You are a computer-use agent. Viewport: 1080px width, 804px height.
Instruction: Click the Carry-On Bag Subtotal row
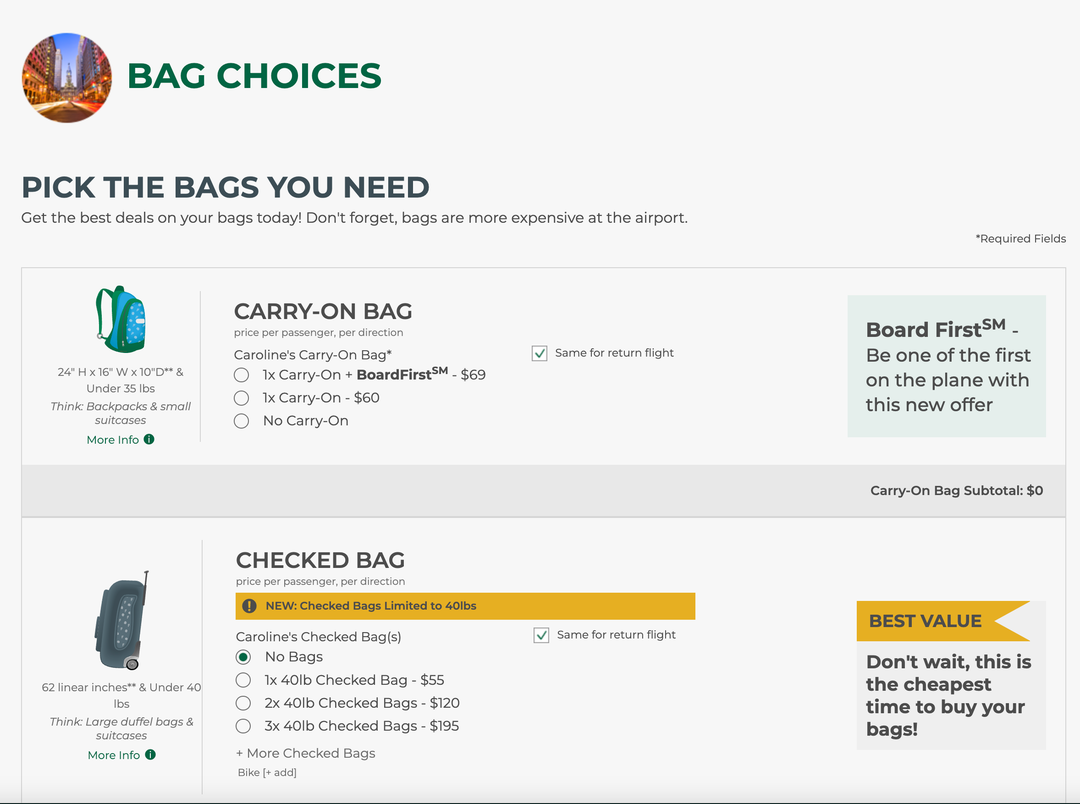click(955, 490)
